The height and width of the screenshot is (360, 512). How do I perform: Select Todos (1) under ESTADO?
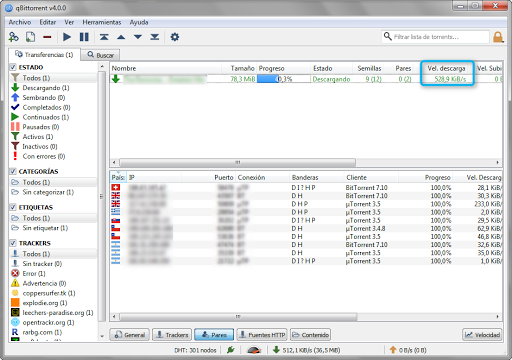click(x=53, y=78)
